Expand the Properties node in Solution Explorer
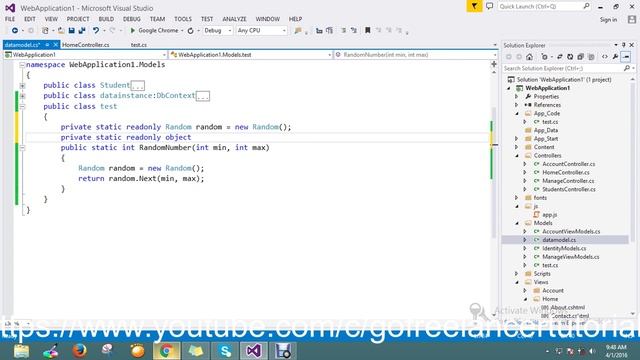 click(516, 97)
